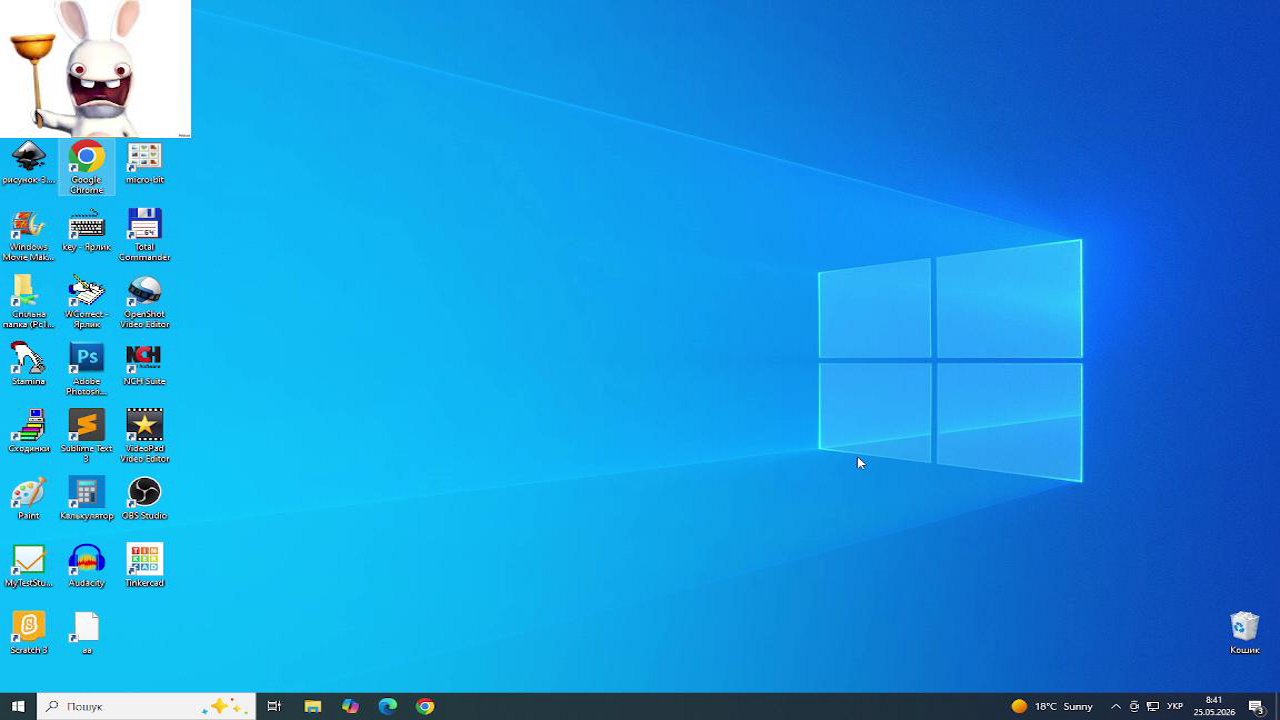Select the Inkscape drawing file desktop icon
Viewport: 1280px width, 720px height.
point(28,164)
